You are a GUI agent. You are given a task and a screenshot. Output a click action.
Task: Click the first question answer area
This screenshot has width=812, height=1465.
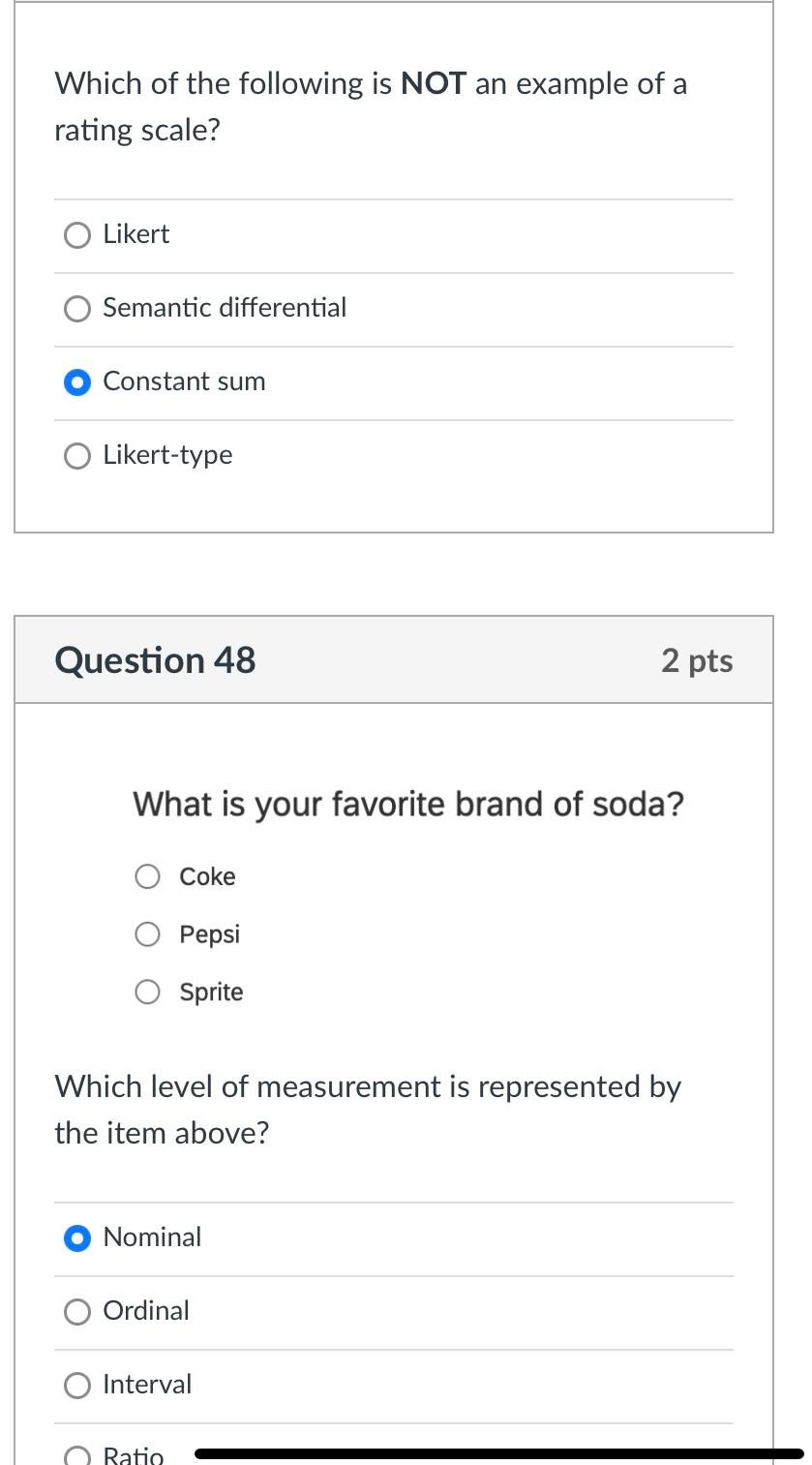coord(393,344)
